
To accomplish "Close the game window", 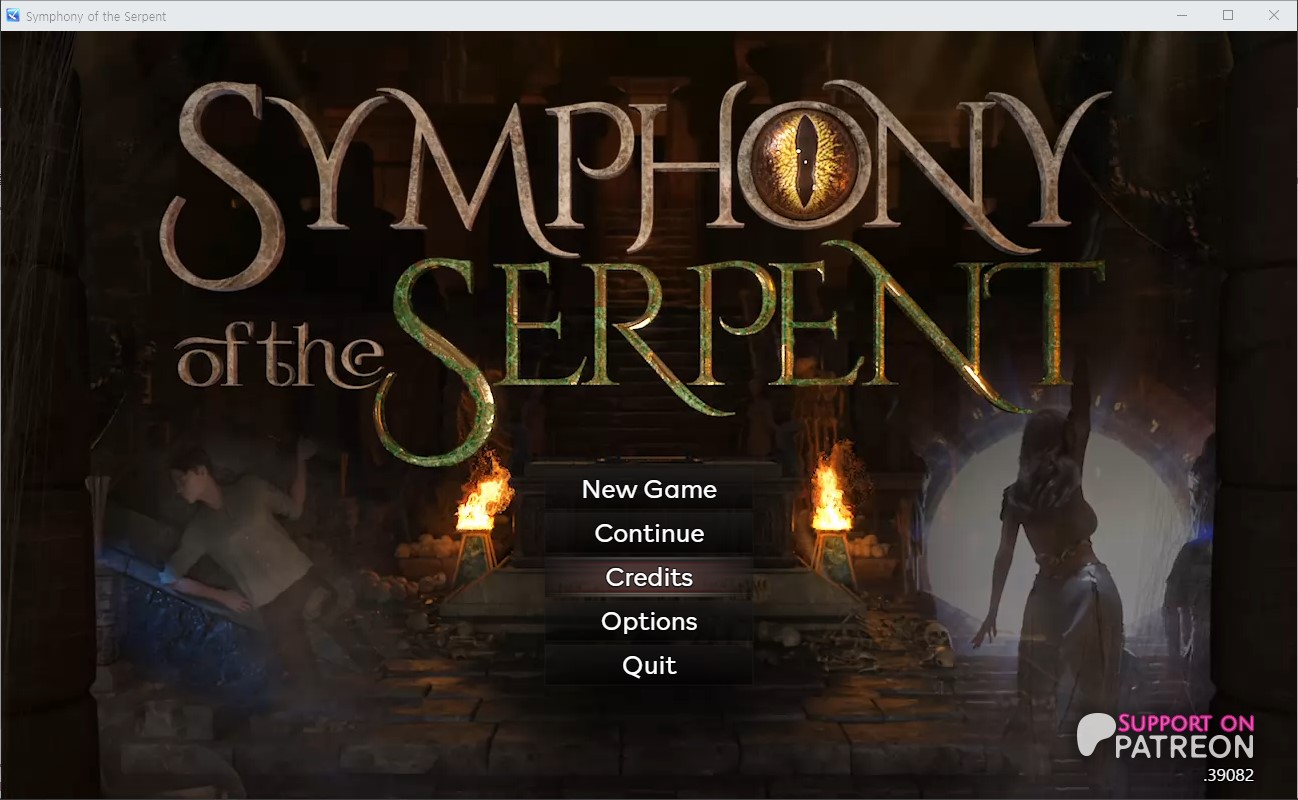I will coord(1274,16).
